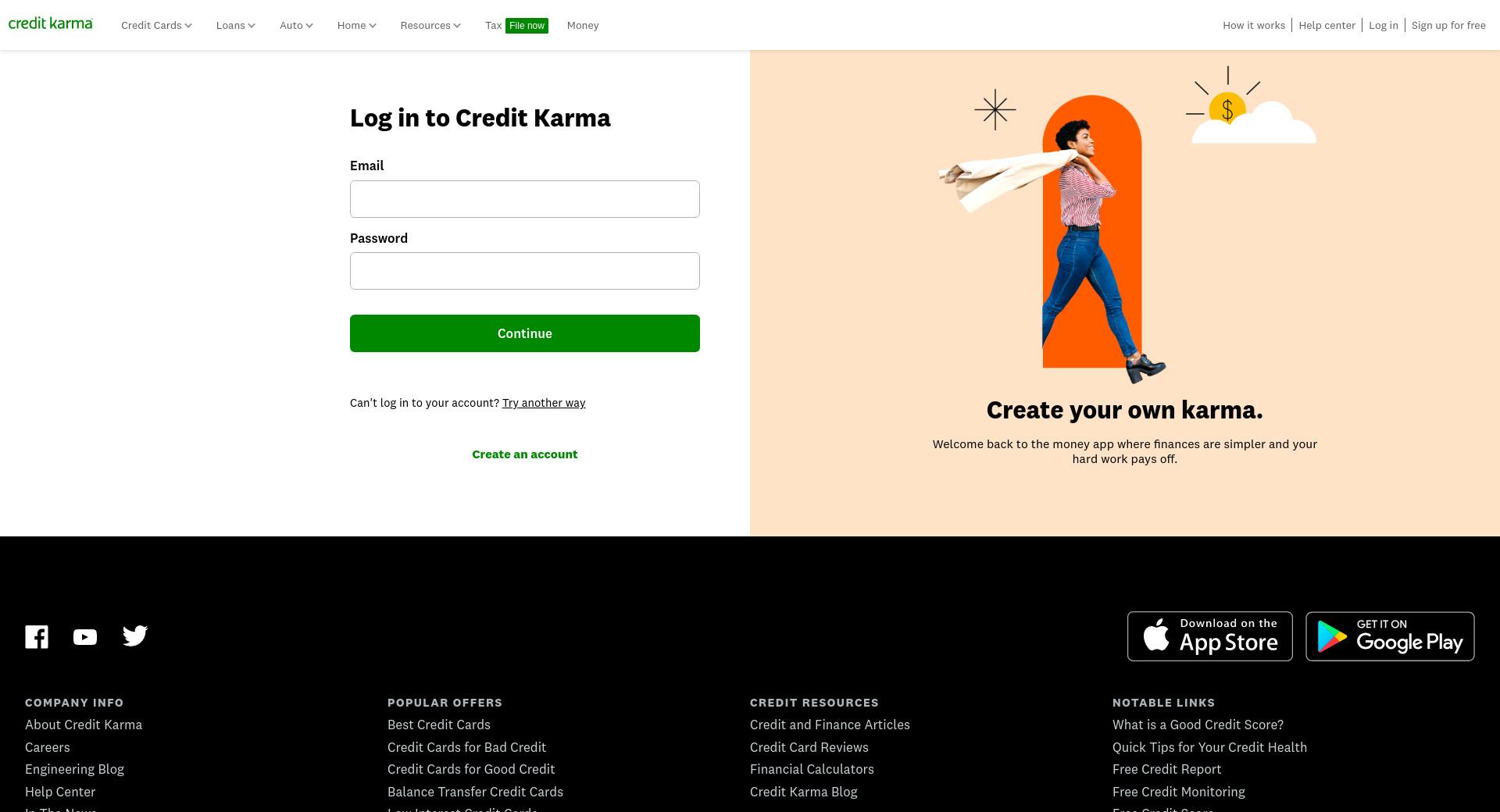
Task: Click Download on the App Store badge
Action: pos(1209,636)
